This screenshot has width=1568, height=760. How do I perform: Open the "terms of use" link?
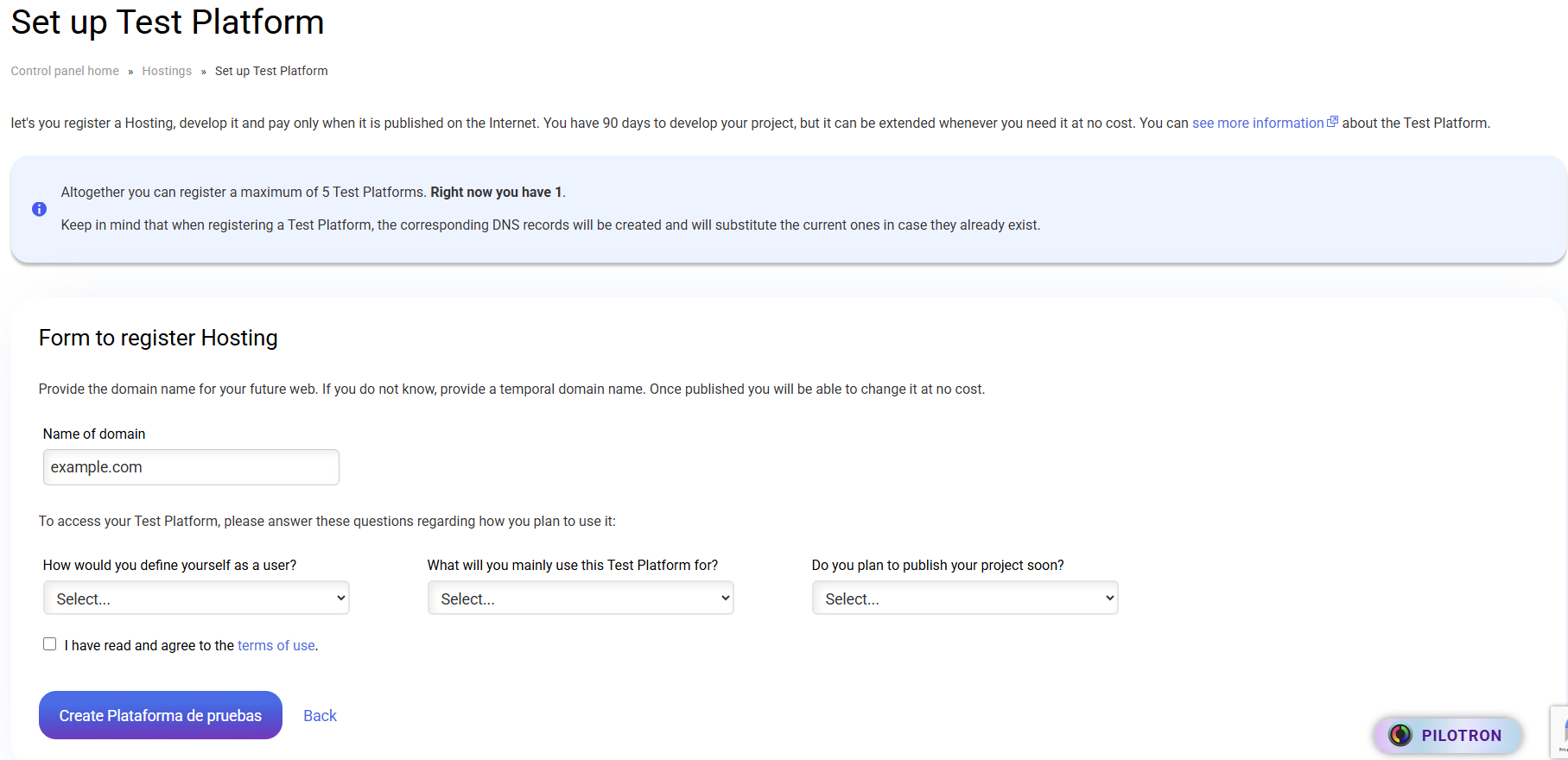click(276, 645)
